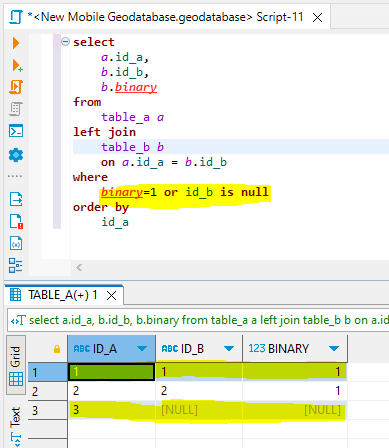This screenshot has width=389, height=448.
Task: Click the record panel arrows icon below Text
Action: tap(16, 439)
